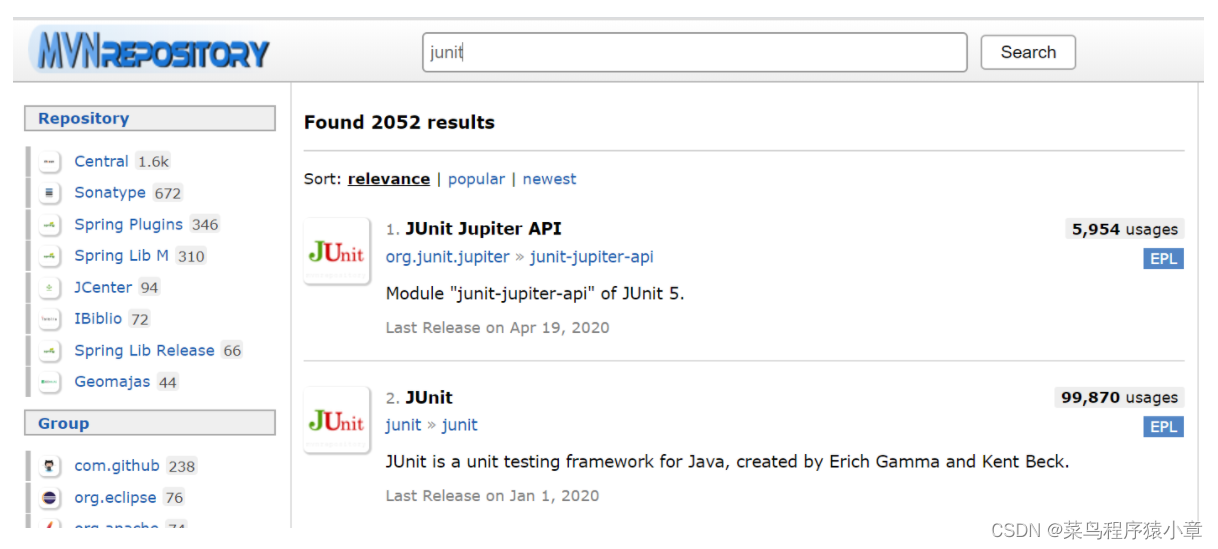The image size is (1218, 549).
Task: Click the org.eclipse group icon
Action: [x=50, y=498]
